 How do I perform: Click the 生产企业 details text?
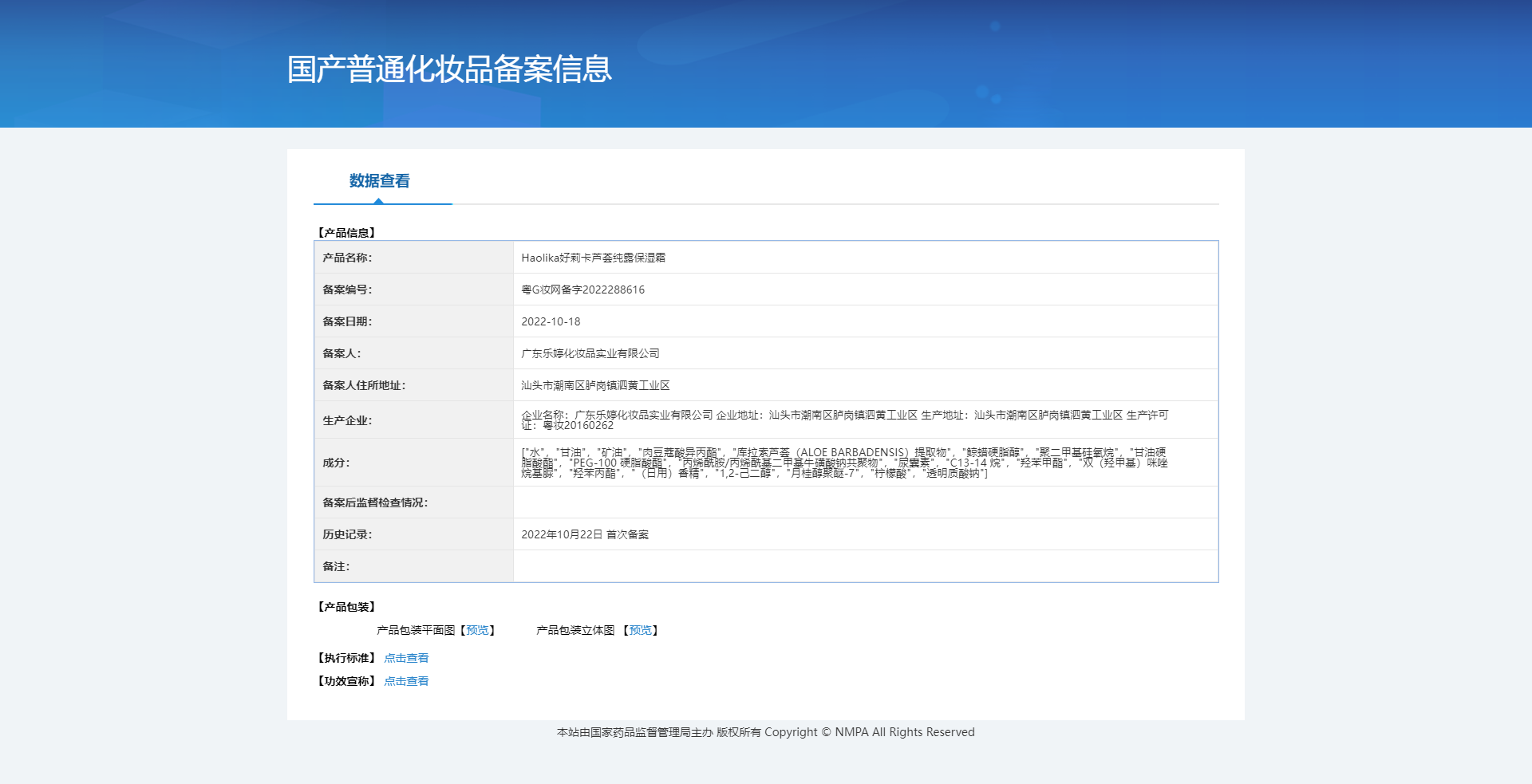coord(844,420)
